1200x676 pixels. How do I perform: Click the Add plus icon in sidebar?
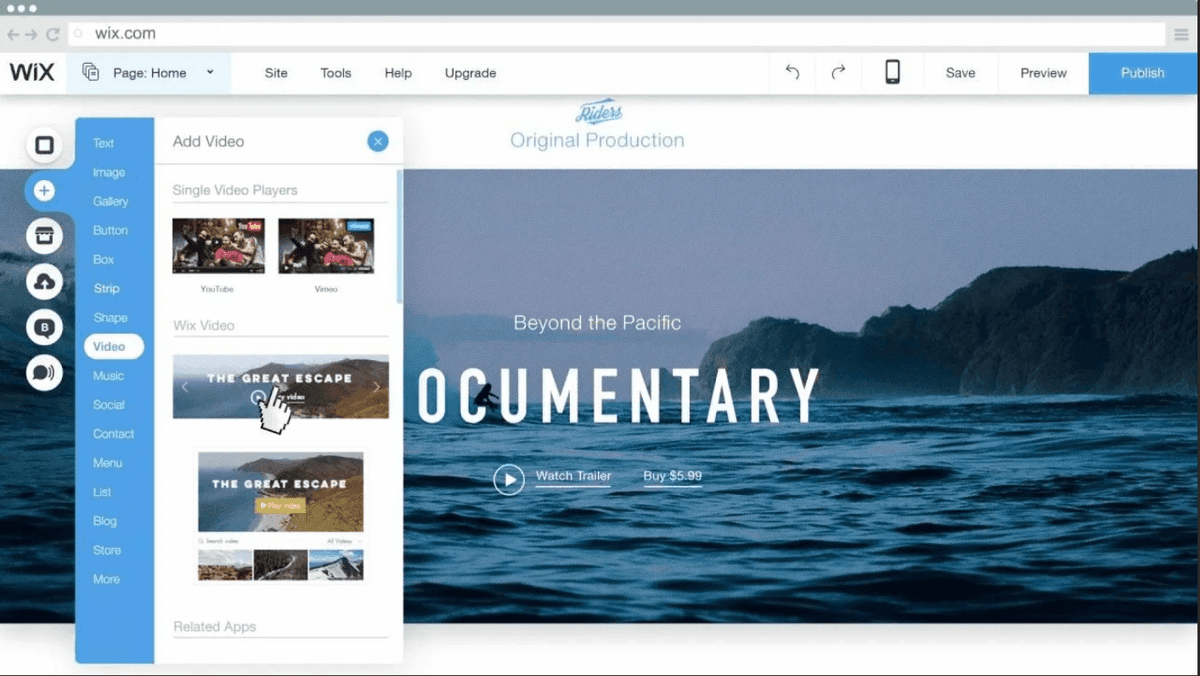(44, 190)
